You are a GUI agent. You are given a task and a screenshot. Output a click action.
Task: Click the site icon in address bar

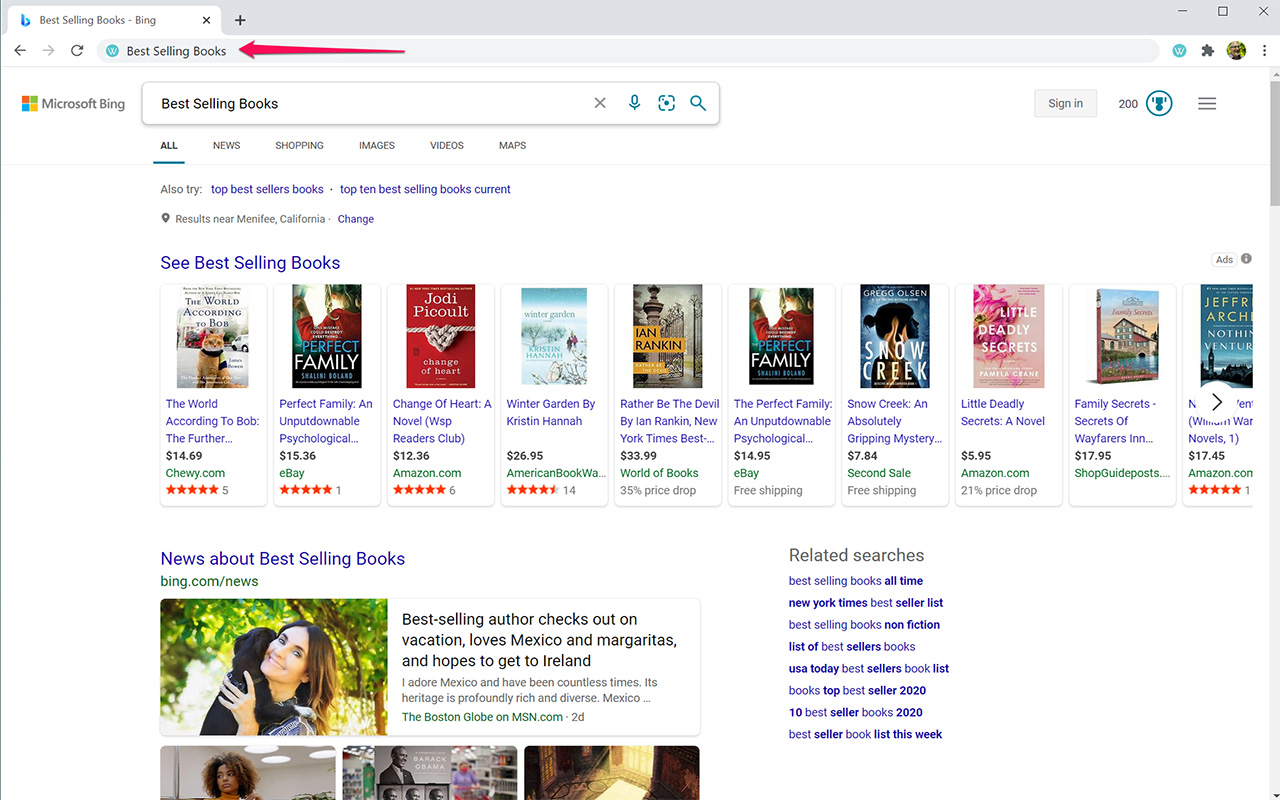[x=113, y=51]
